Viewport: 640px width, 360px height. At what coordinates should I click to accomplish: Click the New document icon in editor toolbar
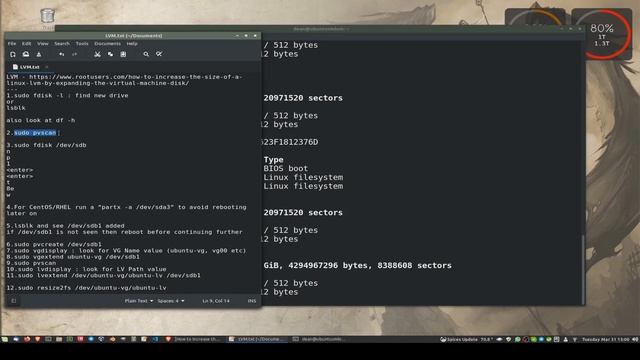point(13,54)
